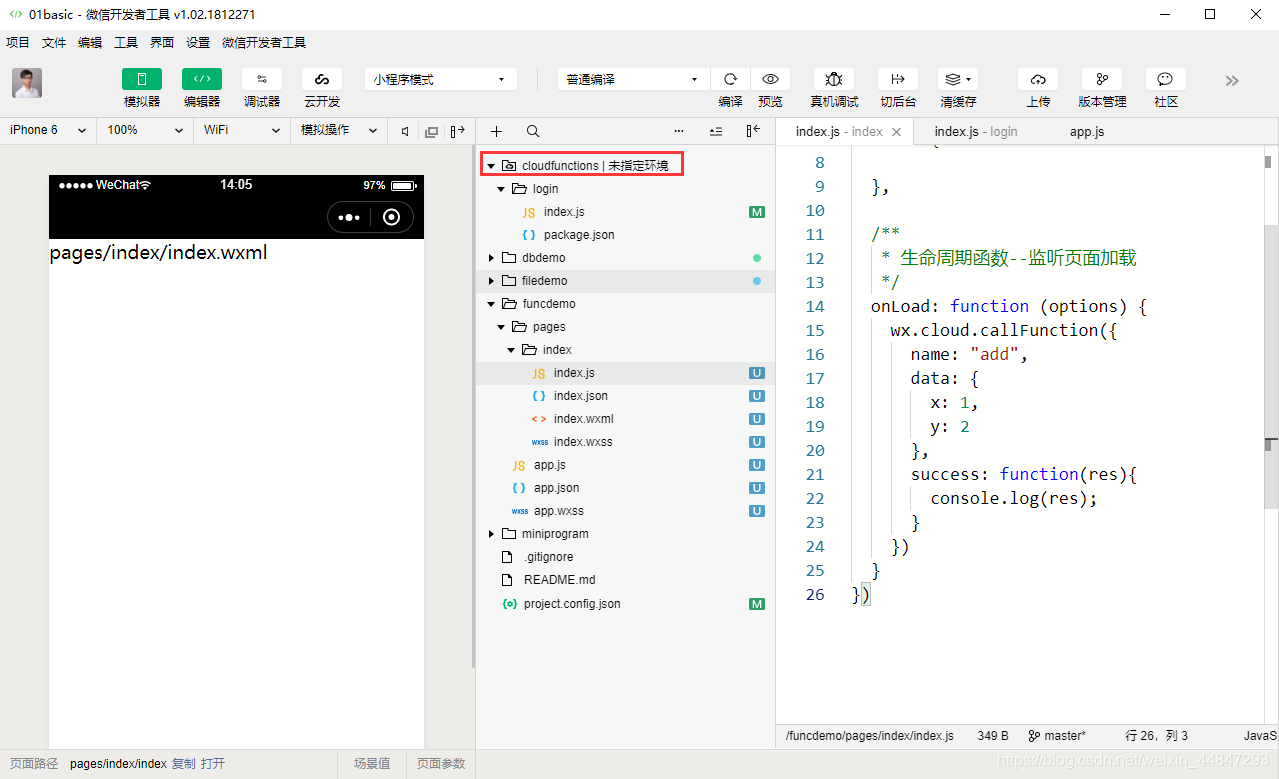Open Cloud Development (云开发) console

pos(322,79)
